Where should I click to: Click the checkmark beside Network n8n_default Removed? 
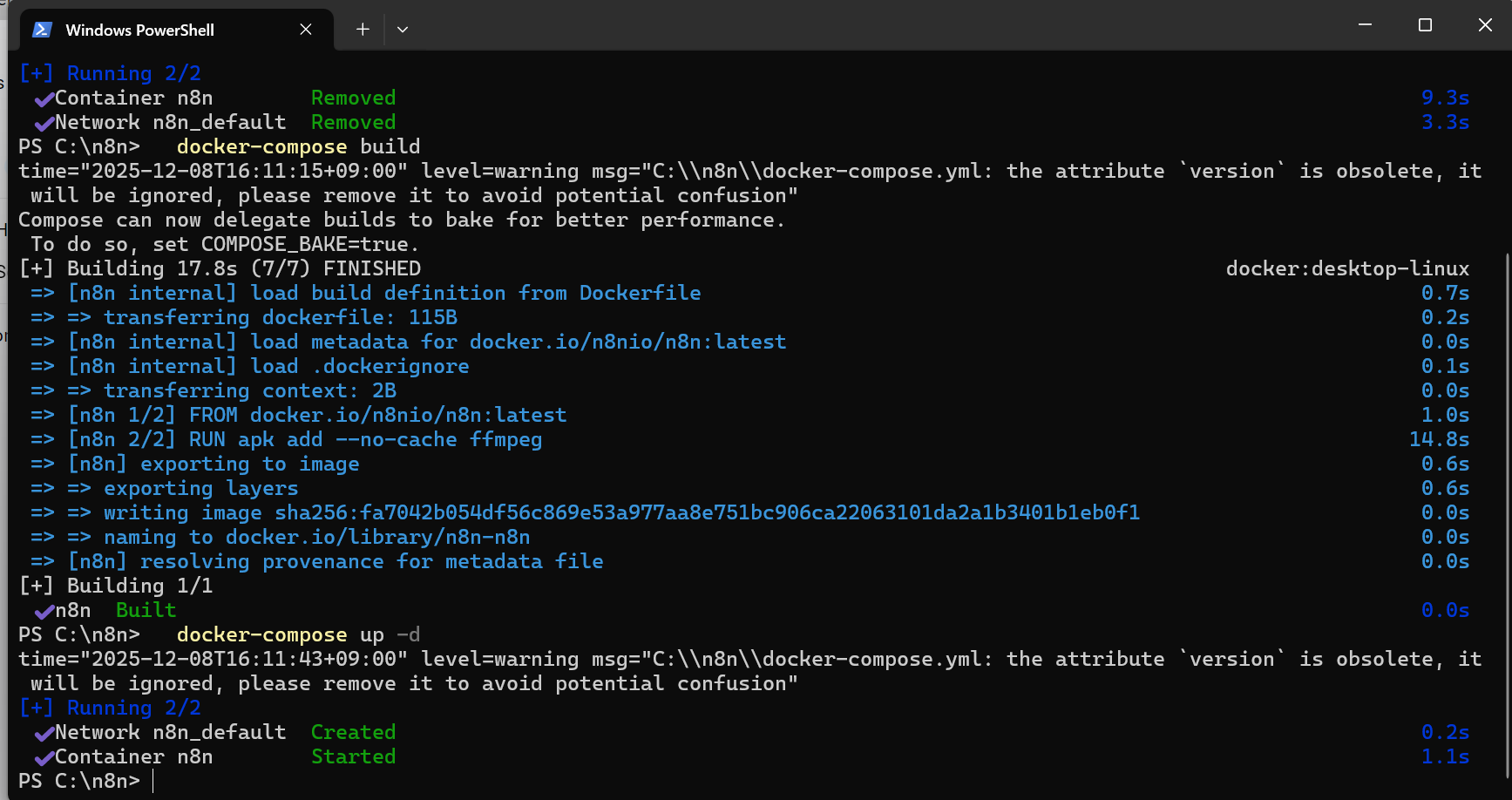point(44,124)
